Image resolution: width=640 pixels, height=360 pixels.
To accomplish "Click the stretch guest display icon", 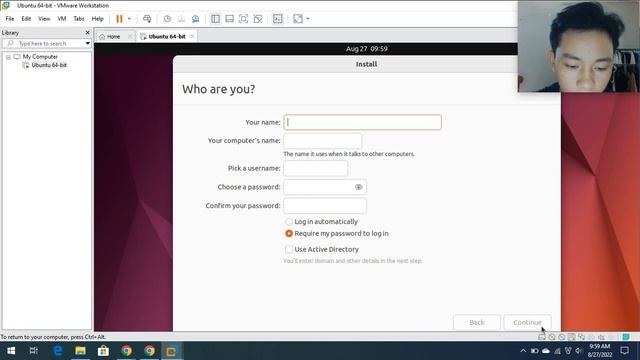I will [x=298, y=19].
